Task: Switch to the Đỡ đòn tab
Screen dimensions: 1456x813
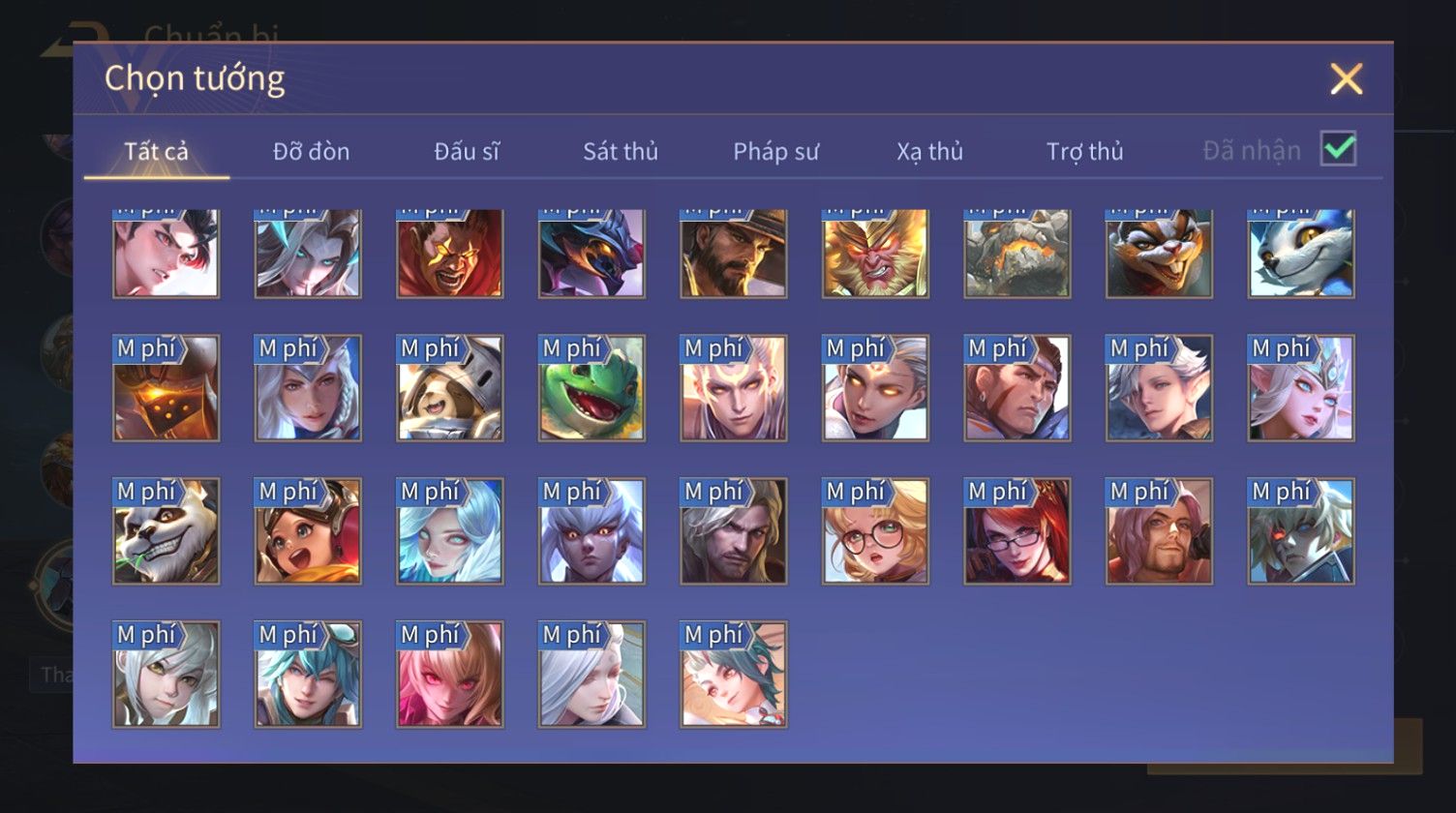Action: click(311, 151)
